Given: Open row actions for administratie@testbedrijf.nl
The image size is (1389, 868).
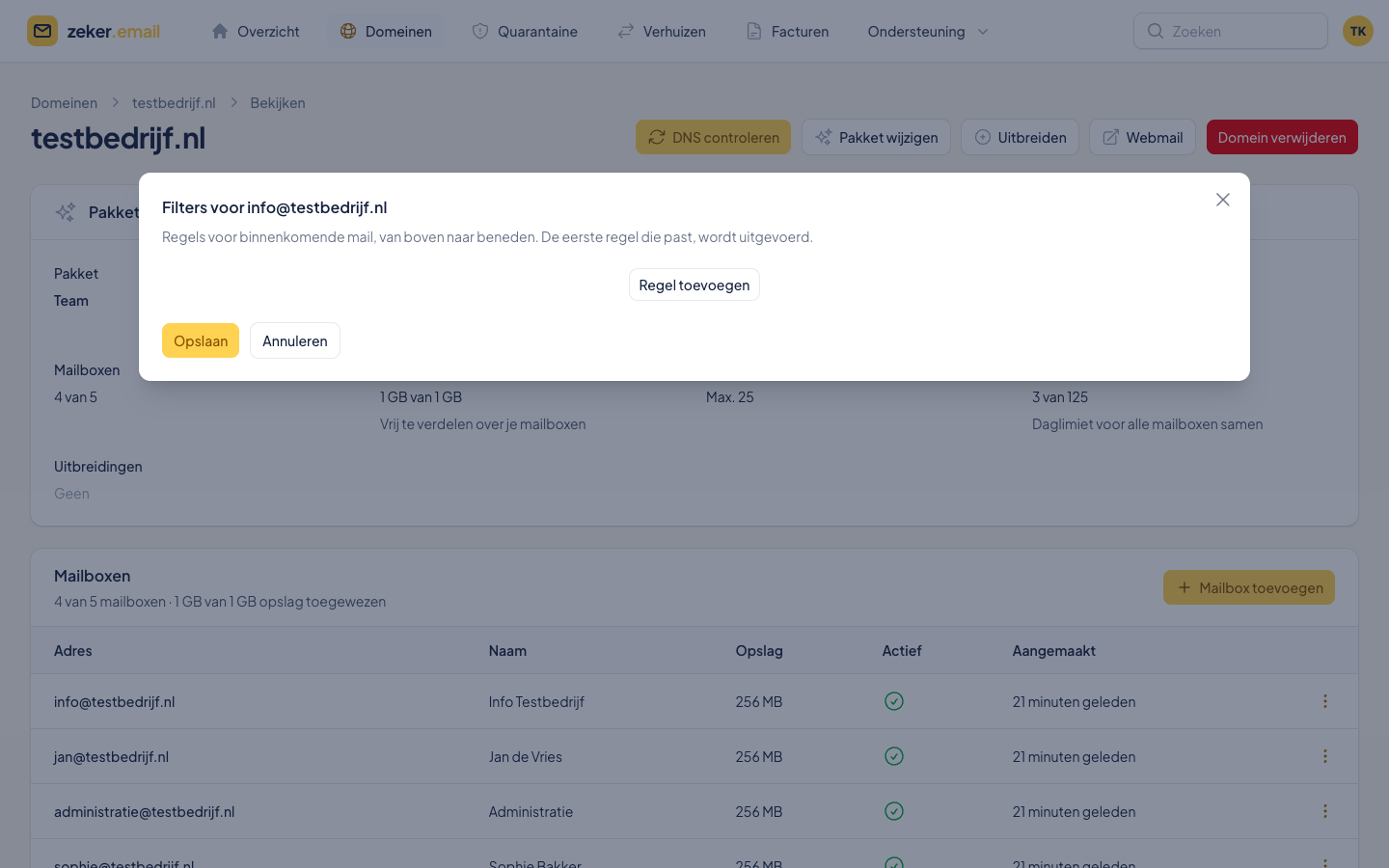Looking at the screenshot, I should 1325,811.
